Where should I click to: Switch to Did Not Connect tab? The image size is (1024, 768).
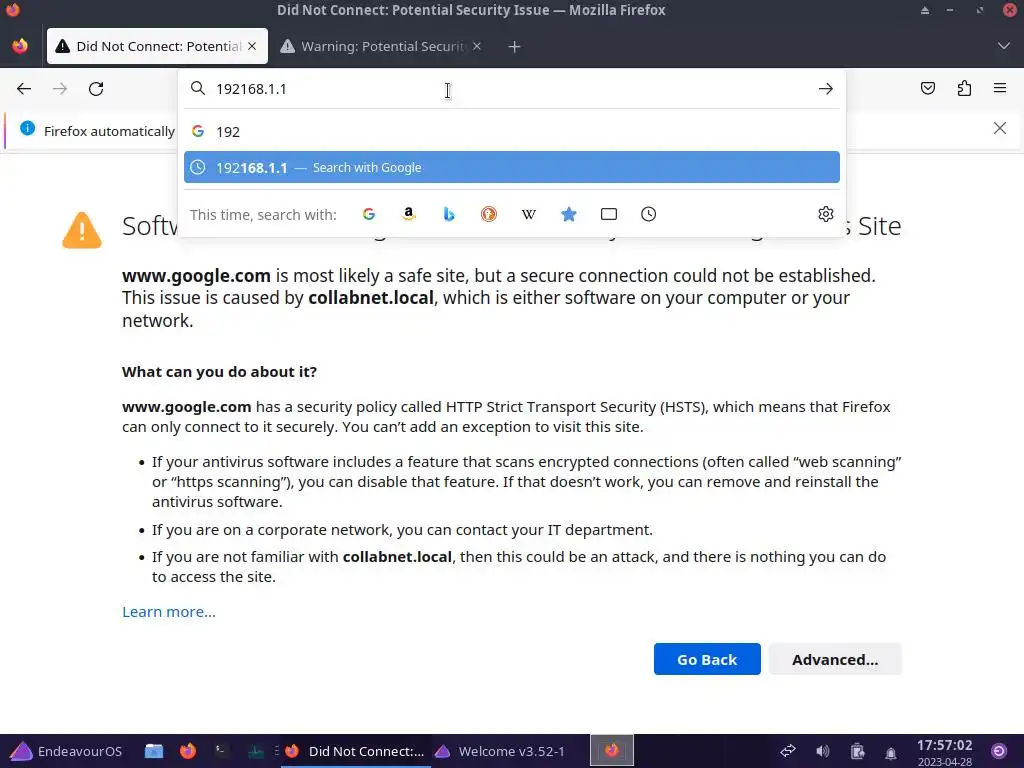(x=157, y=46)
